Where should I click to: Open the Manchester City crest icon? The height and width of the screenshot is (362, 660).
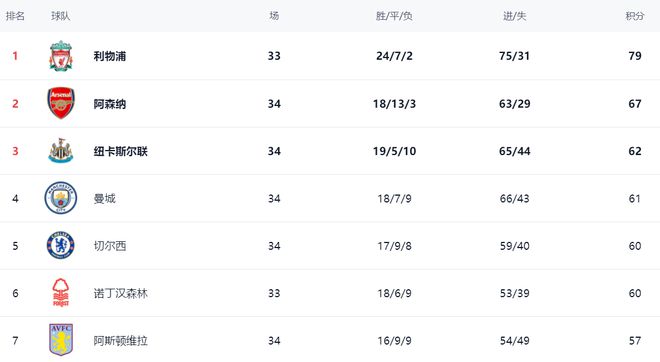61,198
